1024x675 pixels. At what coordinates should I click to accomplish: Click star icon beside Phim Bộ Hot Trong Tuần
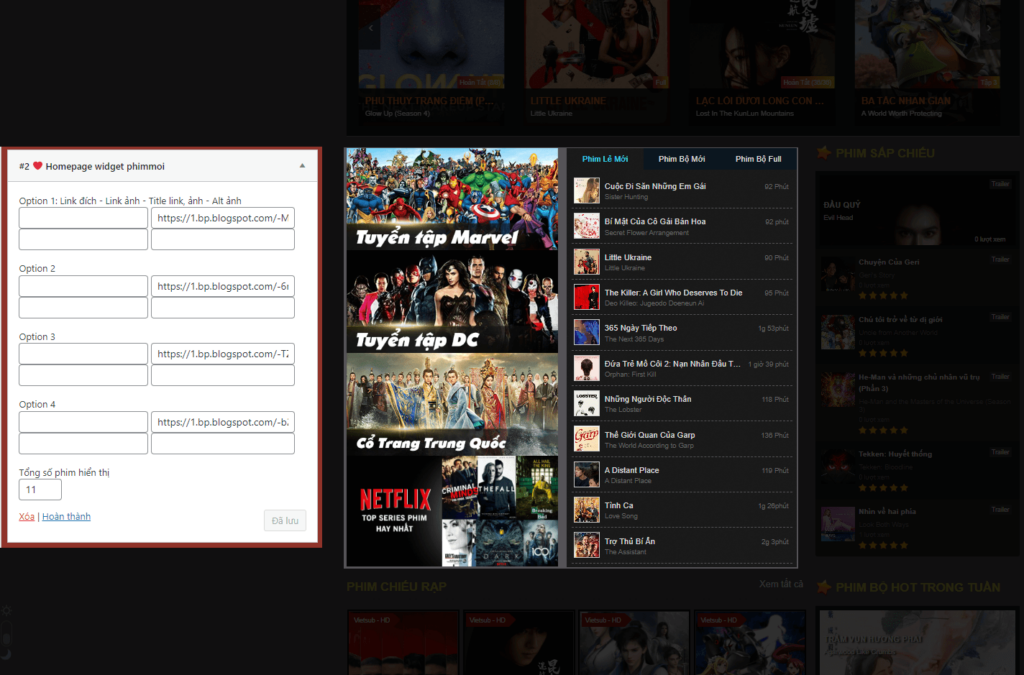coord(824,587)
